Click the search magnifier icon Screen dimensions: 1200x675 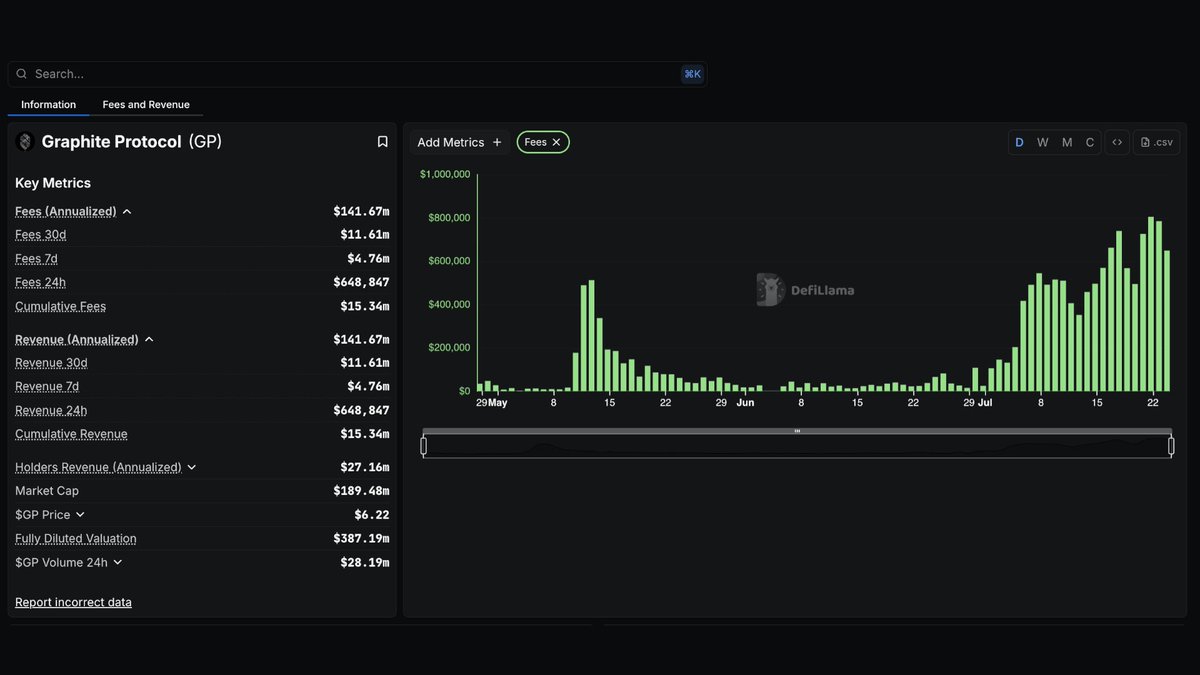pos(22,74)
